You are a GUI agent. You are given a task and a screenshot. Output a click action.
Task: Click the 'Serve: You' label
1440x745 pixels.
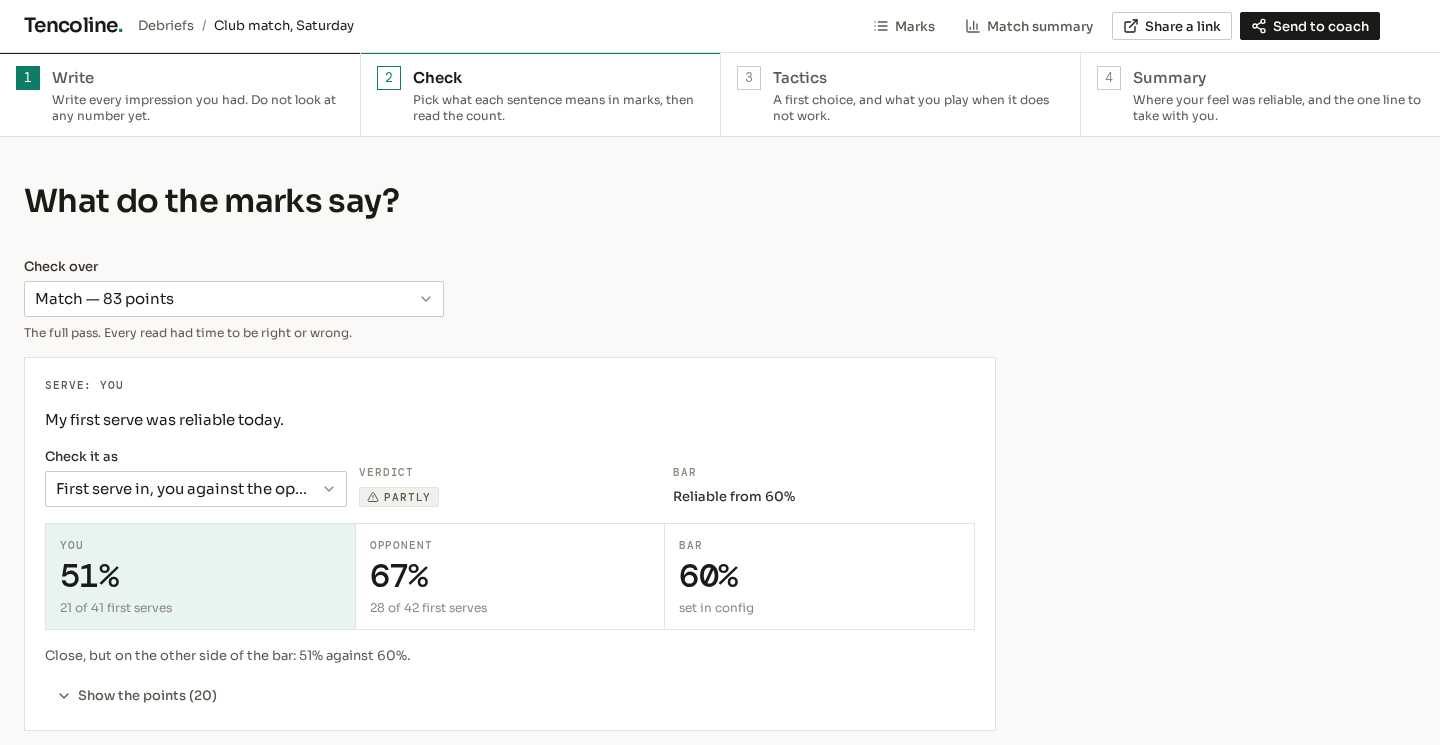pyautogui.click(x=85, y=385)
